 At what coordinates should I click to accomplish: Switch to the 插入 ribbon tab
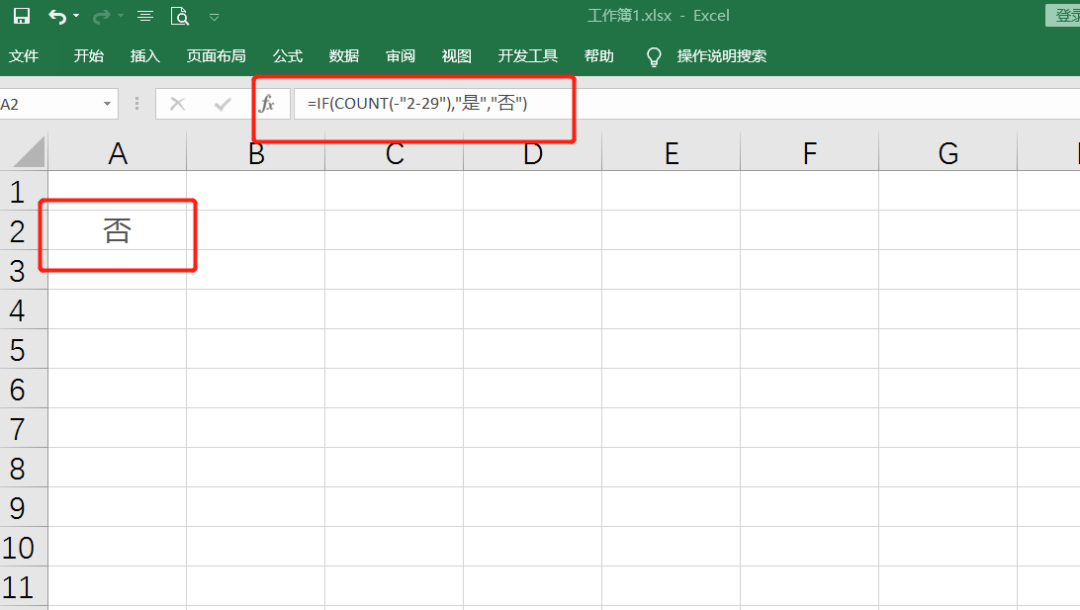pyautogui.click(x=145, y=56)
